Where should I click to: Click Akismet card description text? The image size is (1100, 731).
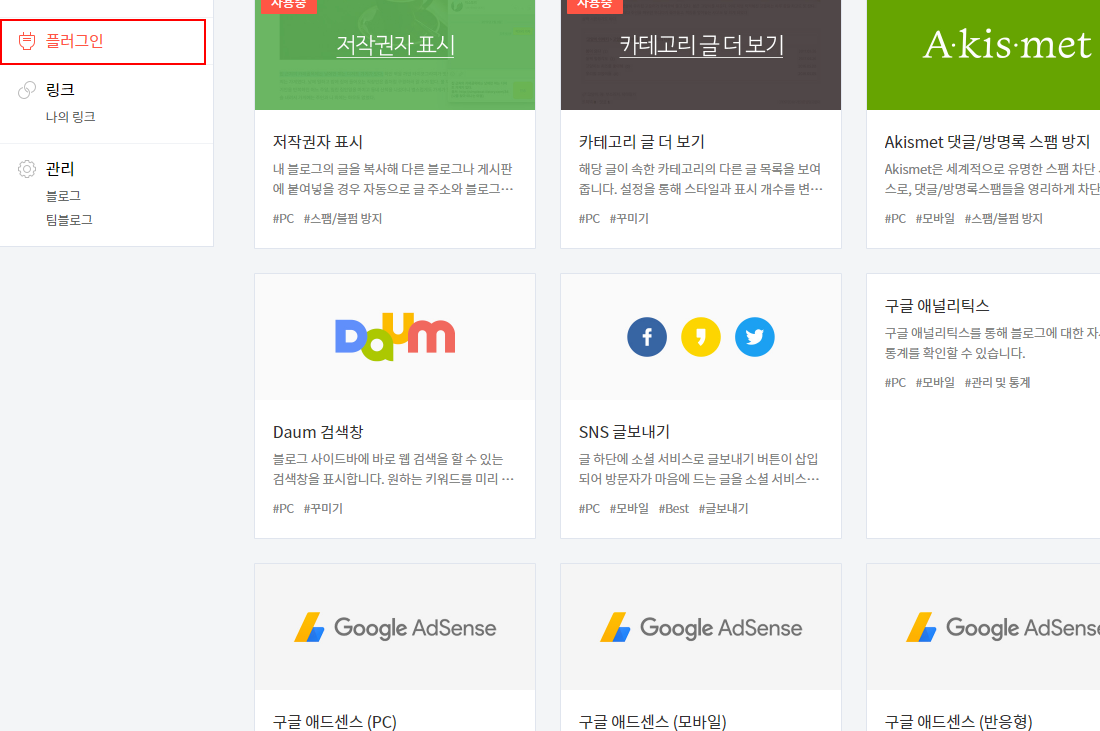[x=992, y=179]
